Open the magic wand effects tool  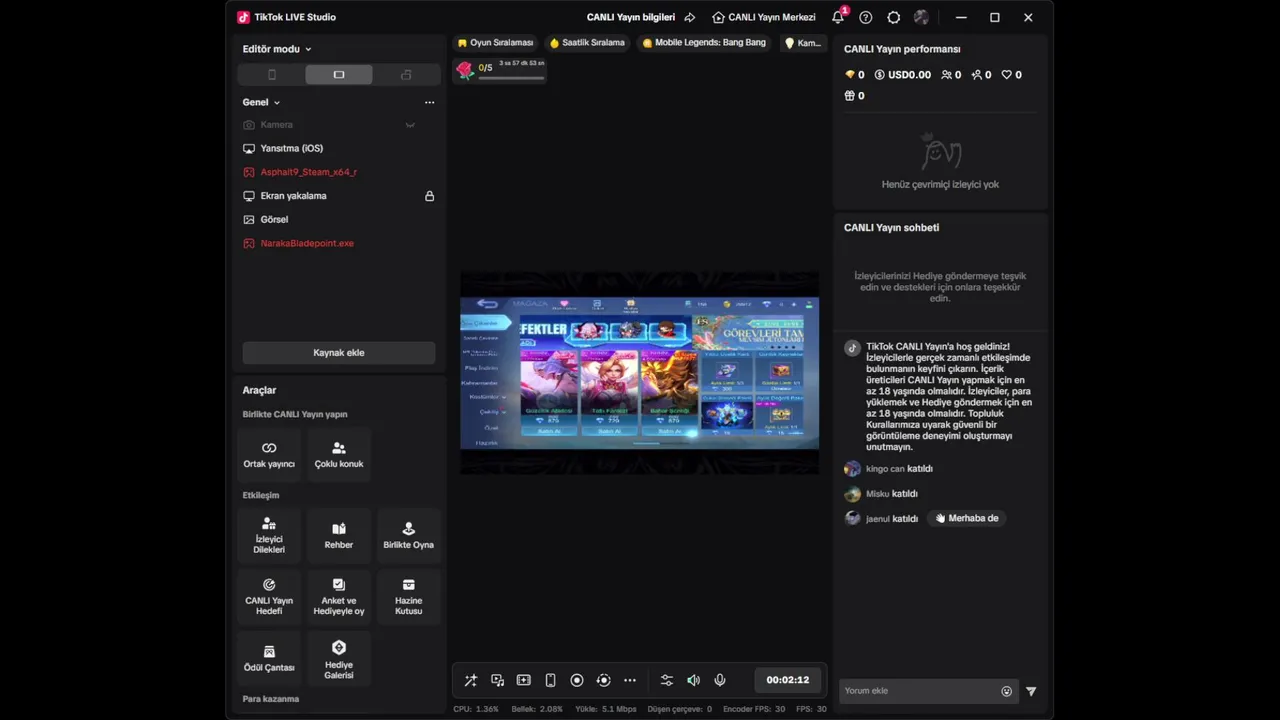[471, 680]
